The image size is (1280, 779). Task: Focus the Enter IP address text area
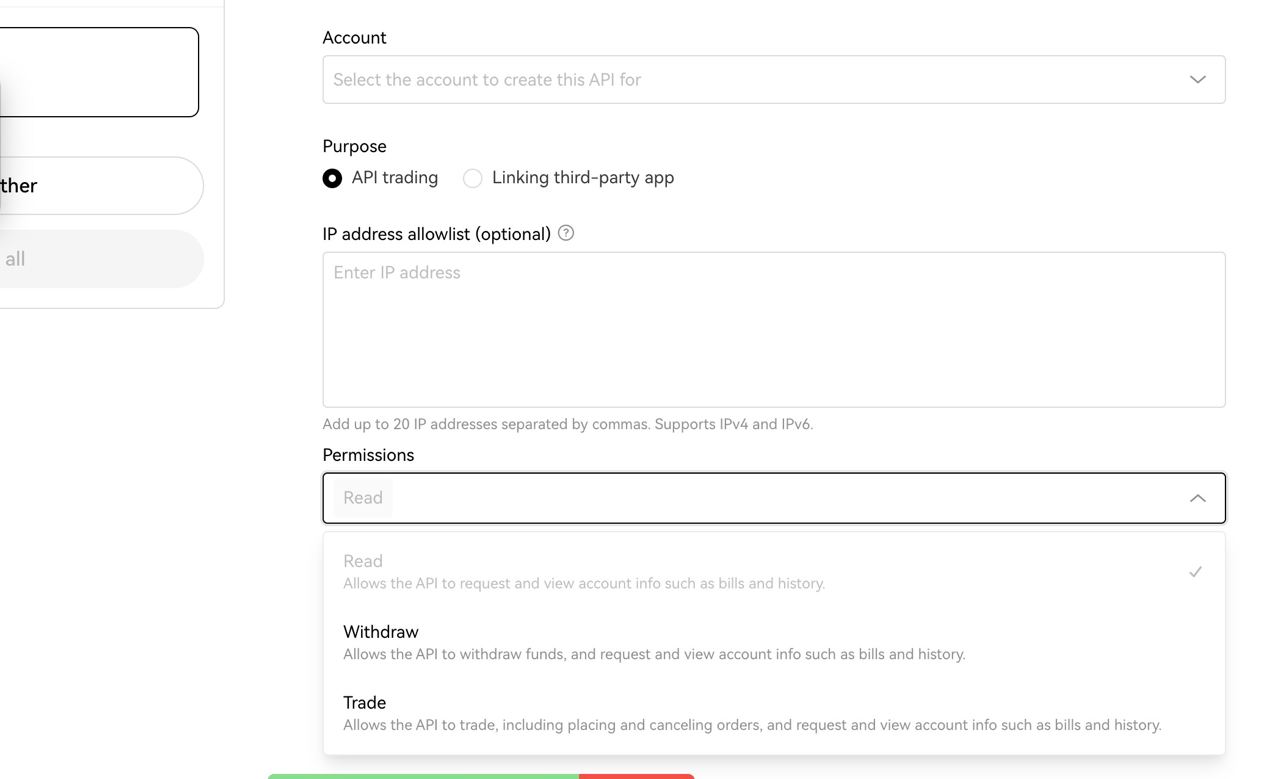(773, 329)
